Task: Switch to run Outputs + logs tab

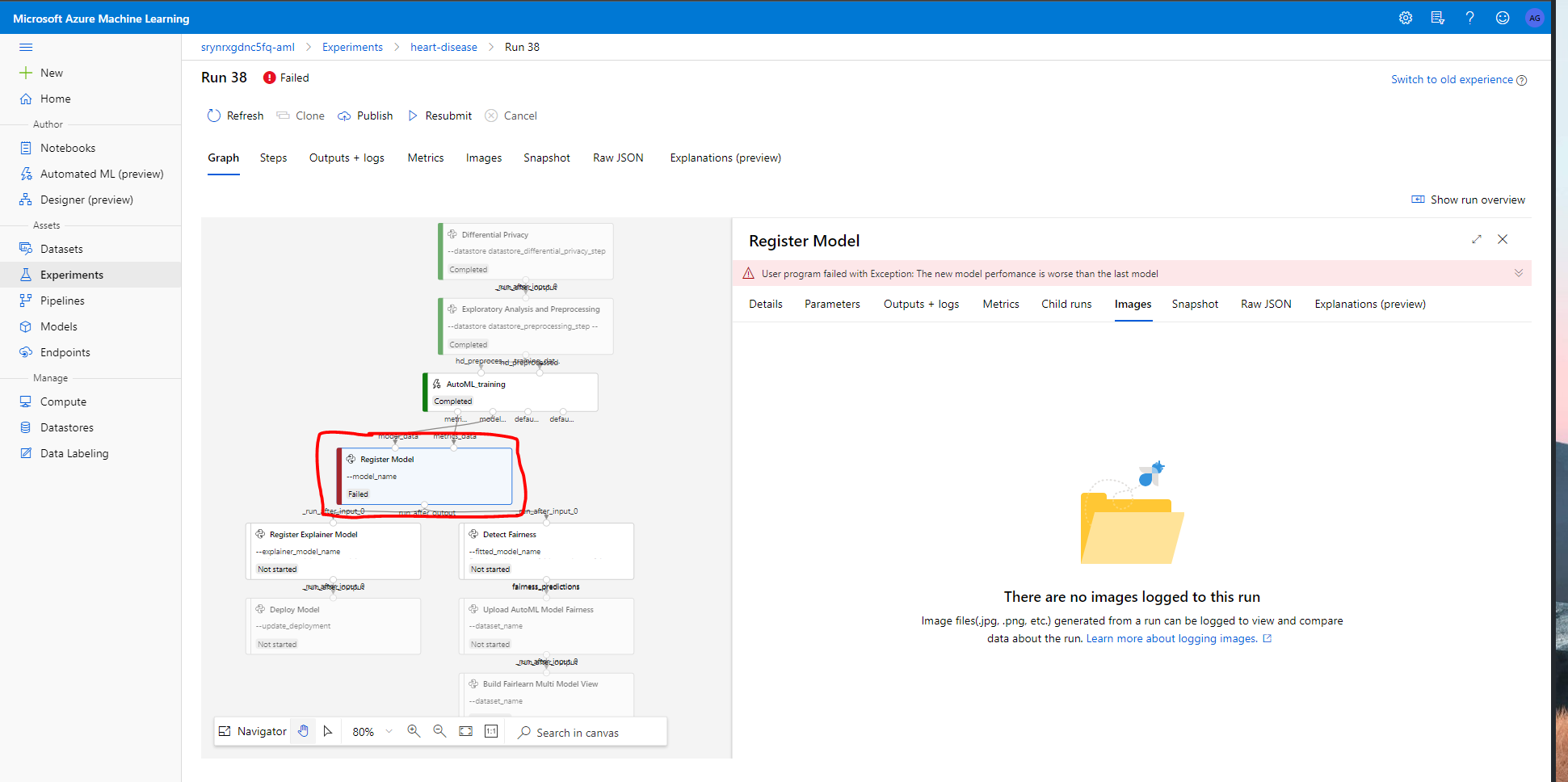Action: (x=347, y=158)
